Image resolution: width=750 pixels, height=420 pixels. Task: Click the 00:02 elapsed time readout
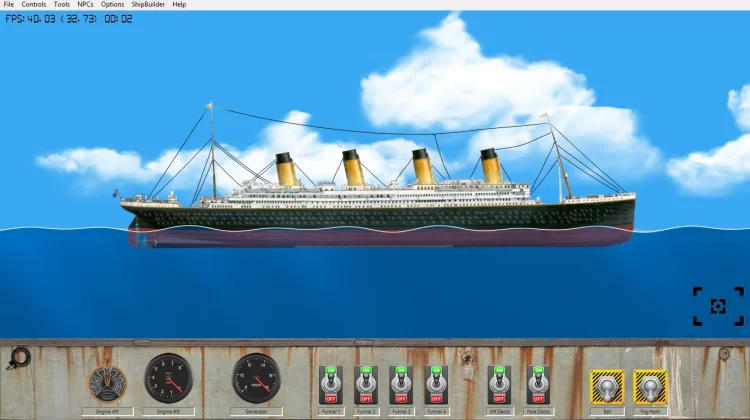(x=118, y=19)
